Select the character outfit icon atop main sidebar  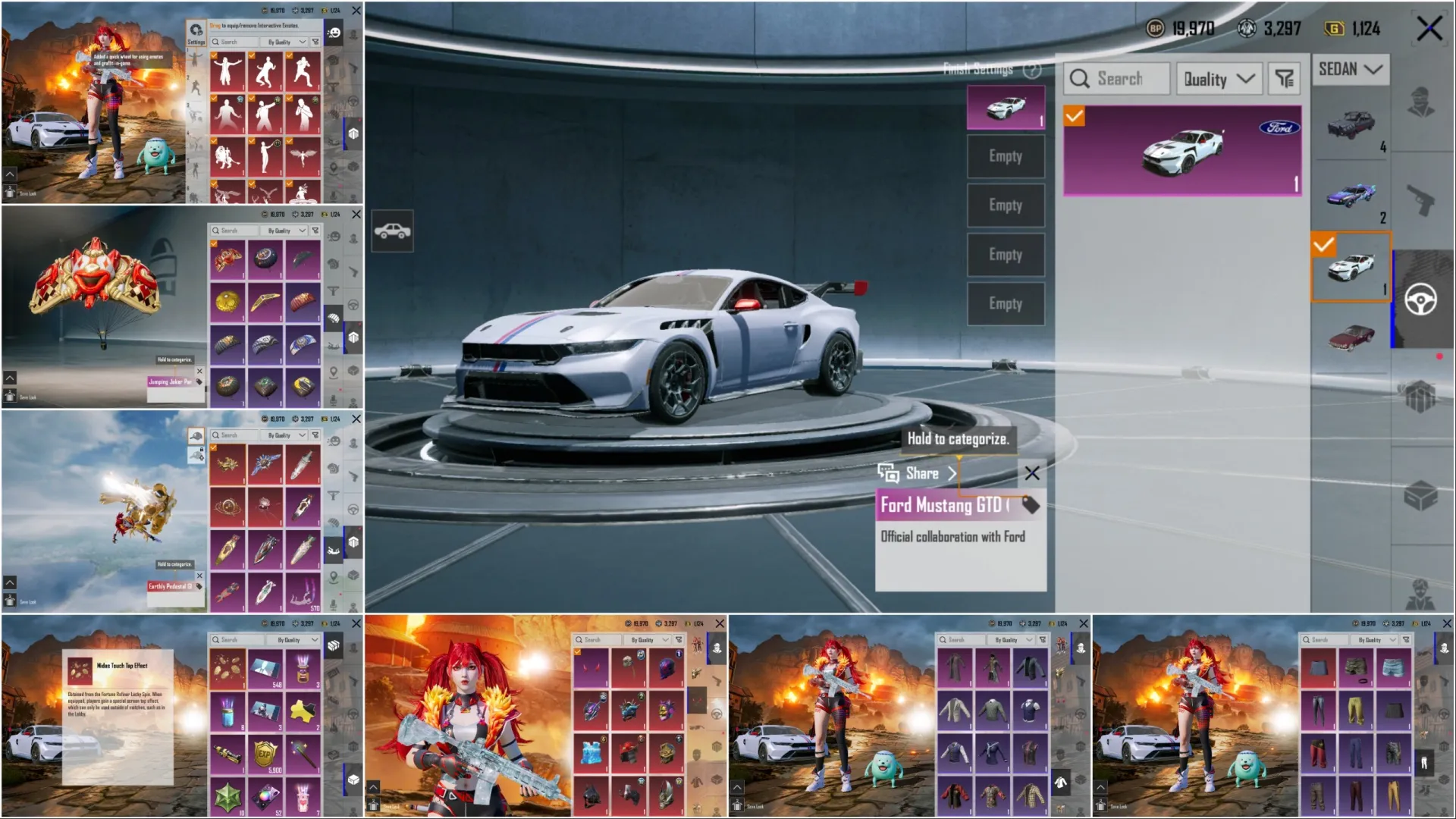click(1420, 102)
